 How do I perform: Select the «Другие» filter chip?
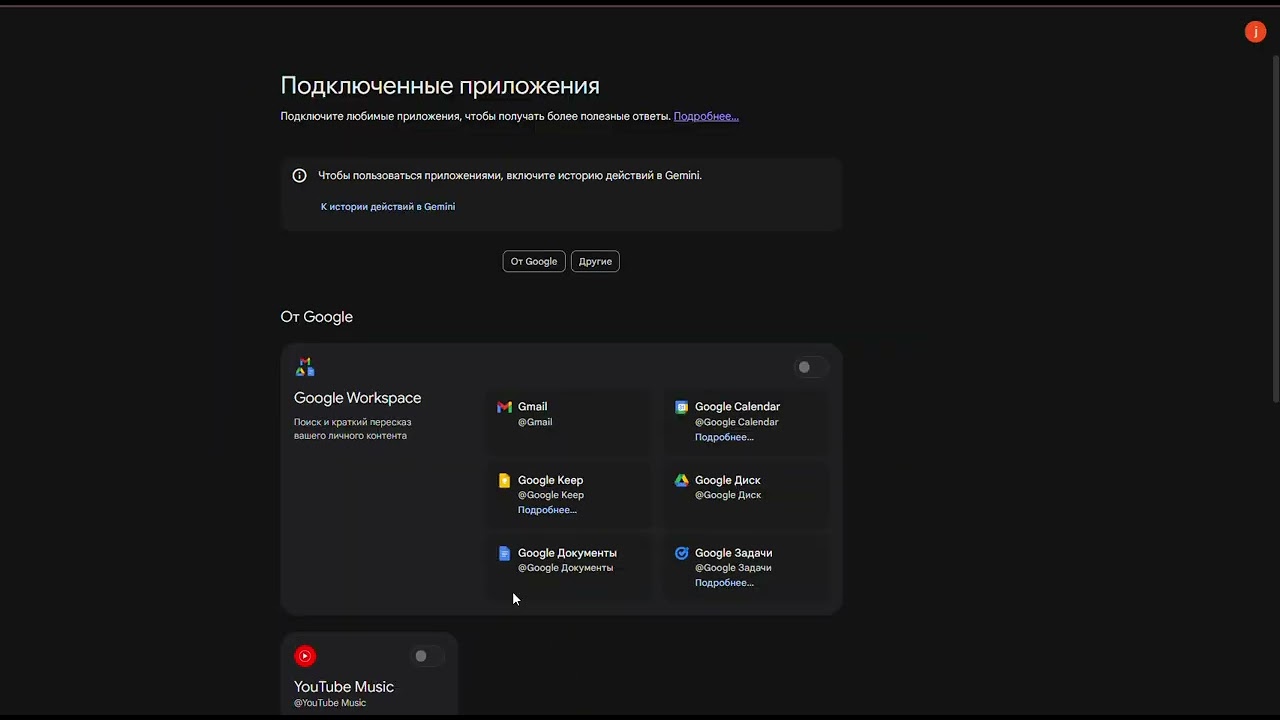click(595, 261)
